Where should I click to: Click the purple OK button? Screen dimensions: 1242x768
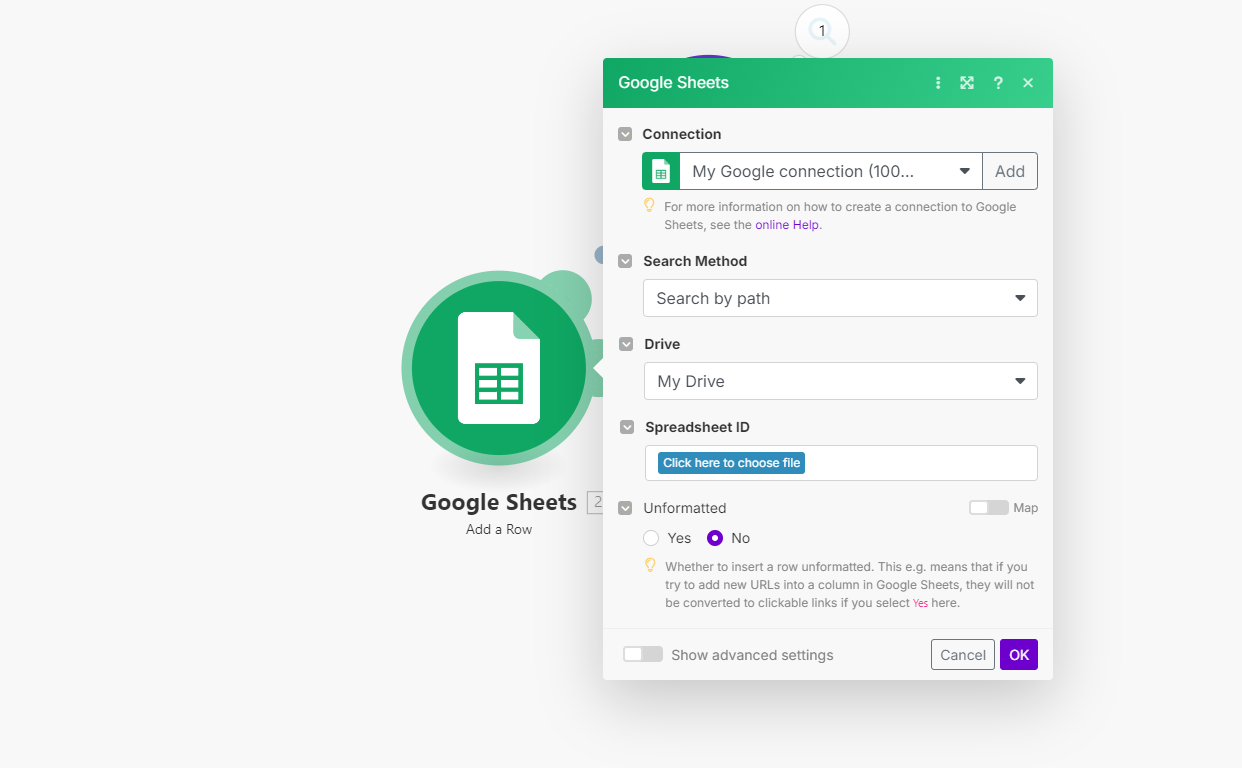click(1019, 654)
